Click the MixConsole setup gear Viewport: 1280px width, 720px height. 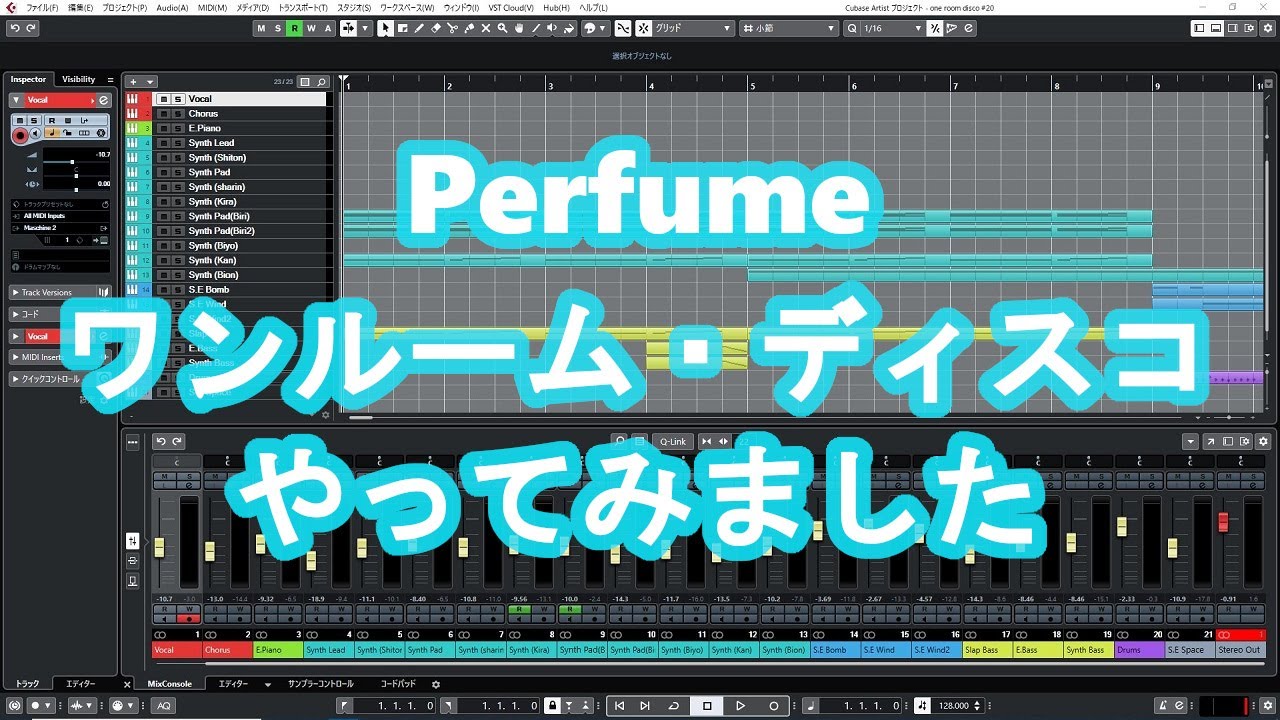[1263, 441]
